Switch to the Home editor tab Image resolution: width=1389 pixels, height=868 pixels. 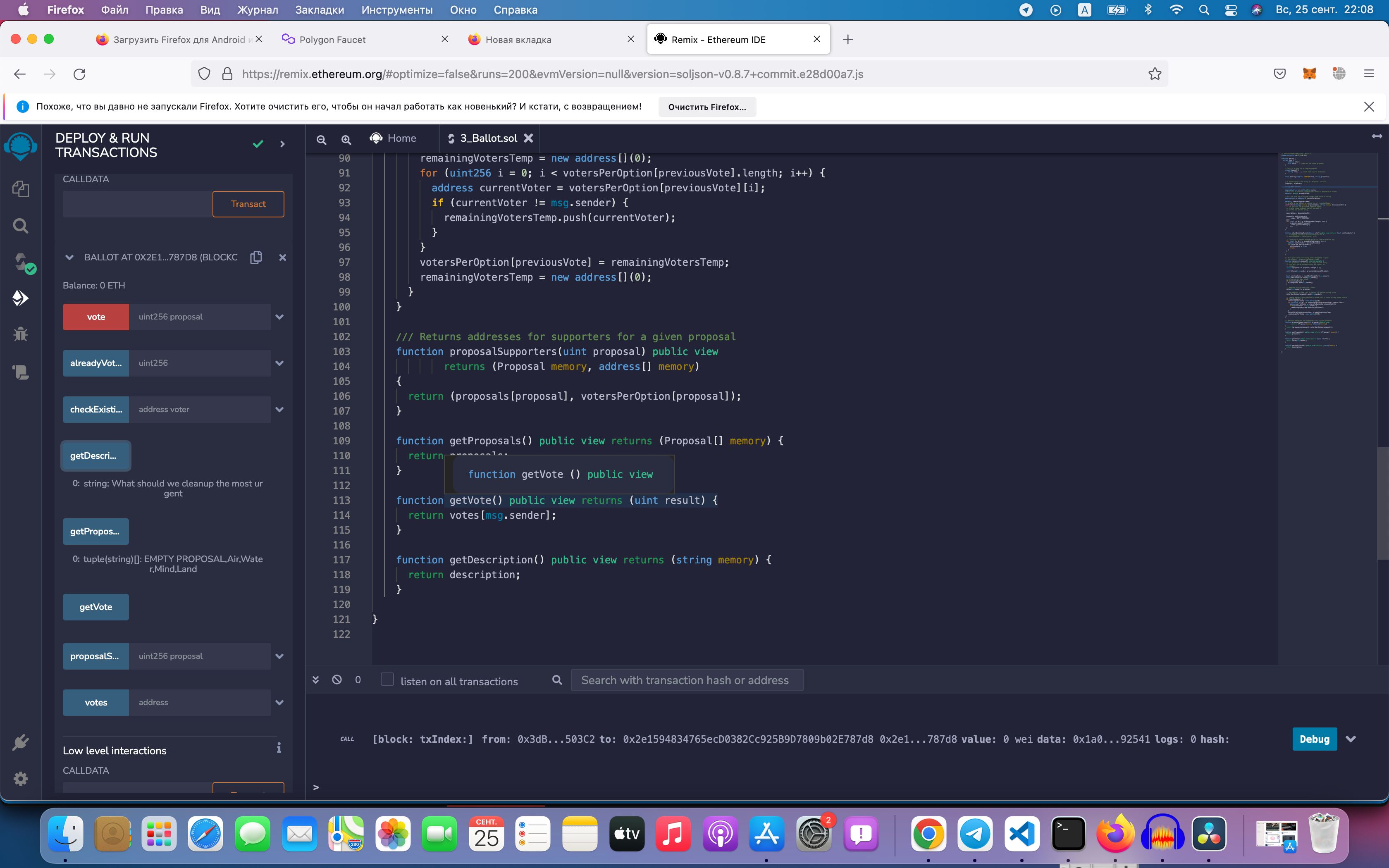tap(394, 138)
